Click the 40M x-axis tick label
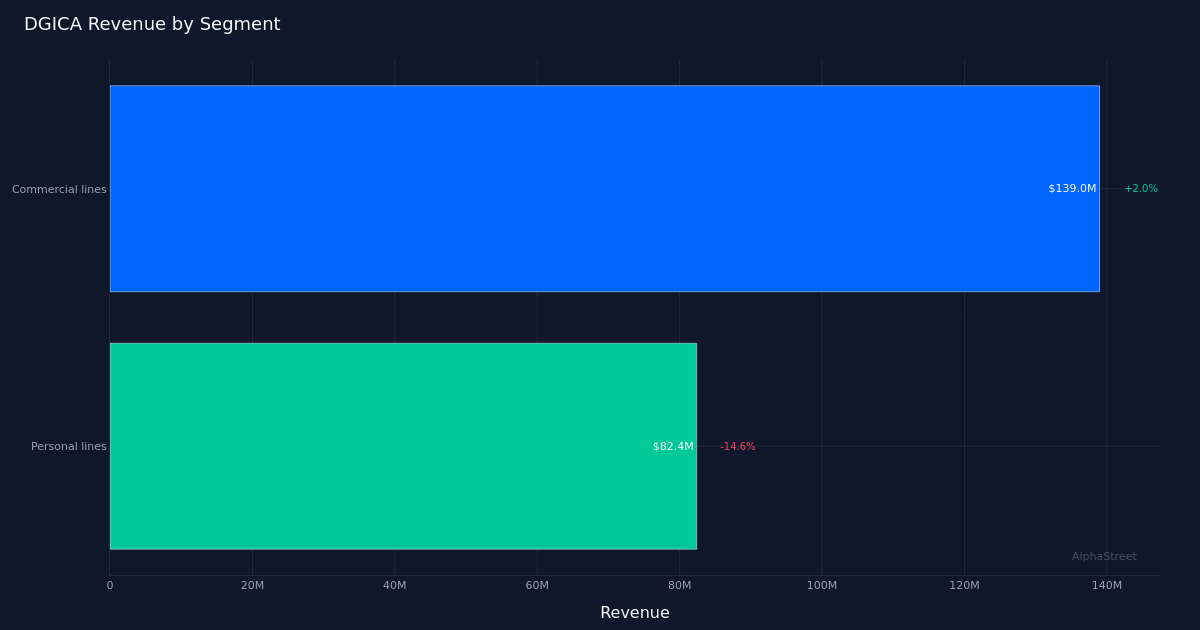 [x=394, y=585]
